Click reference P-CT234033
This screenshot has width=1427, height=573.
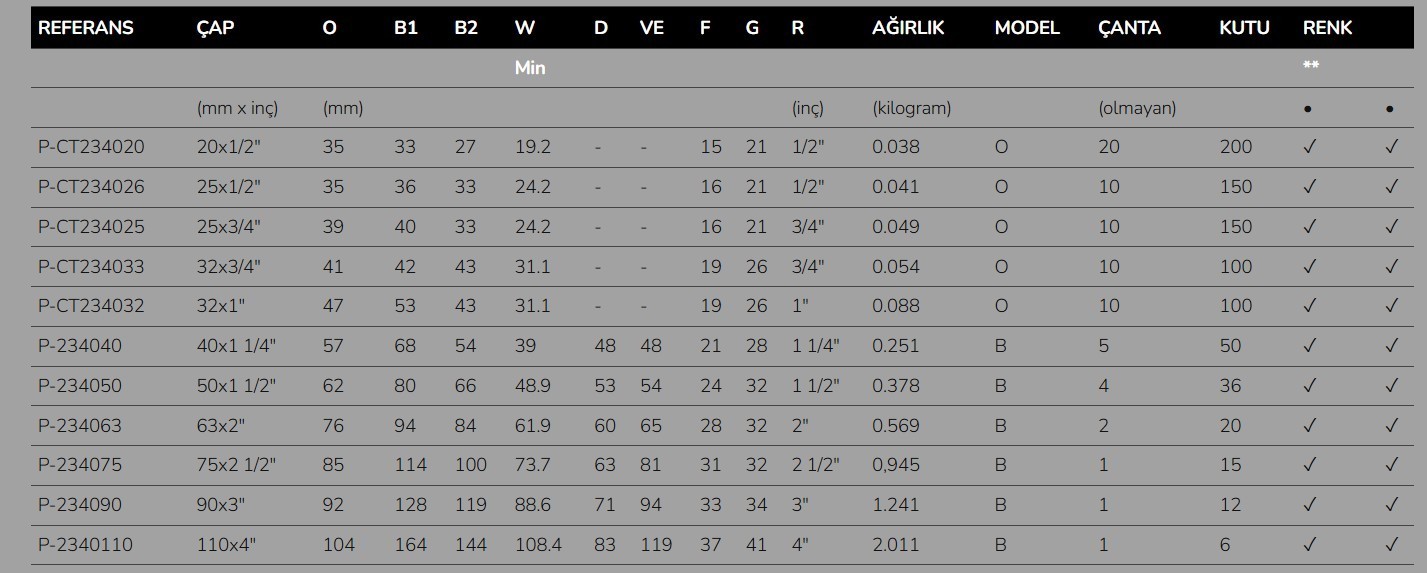(x=91, y=267)
